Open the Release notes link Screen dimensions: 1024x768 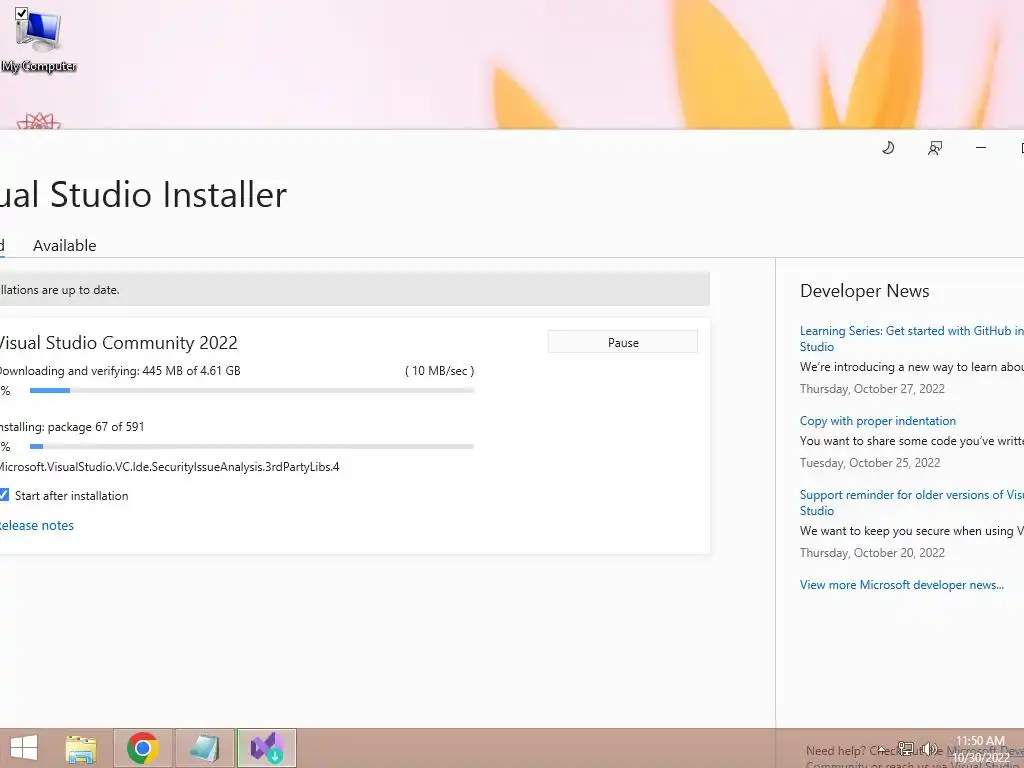(37, 526)
